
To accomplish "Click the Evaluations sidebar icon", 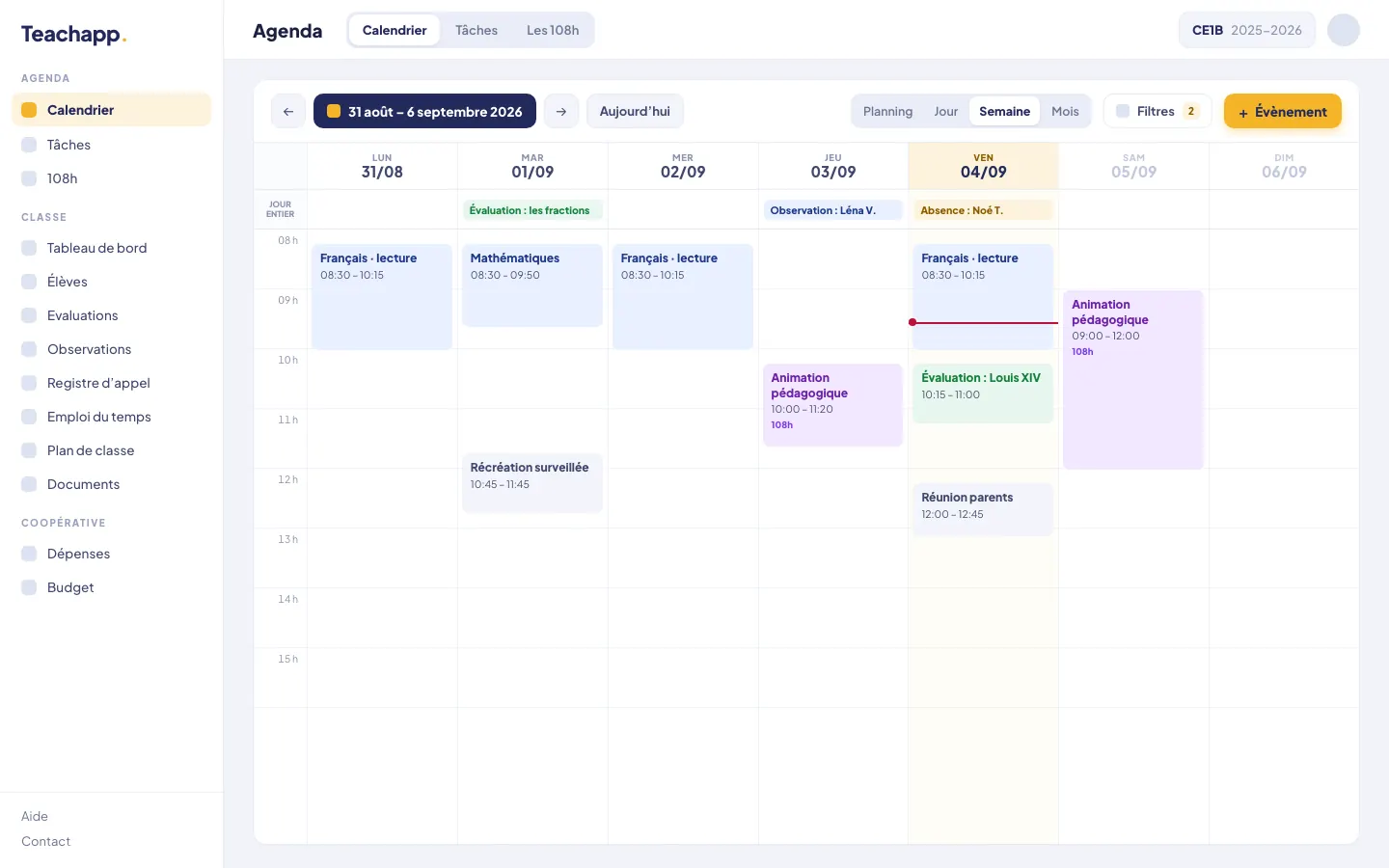I will (x=29, y=315).
